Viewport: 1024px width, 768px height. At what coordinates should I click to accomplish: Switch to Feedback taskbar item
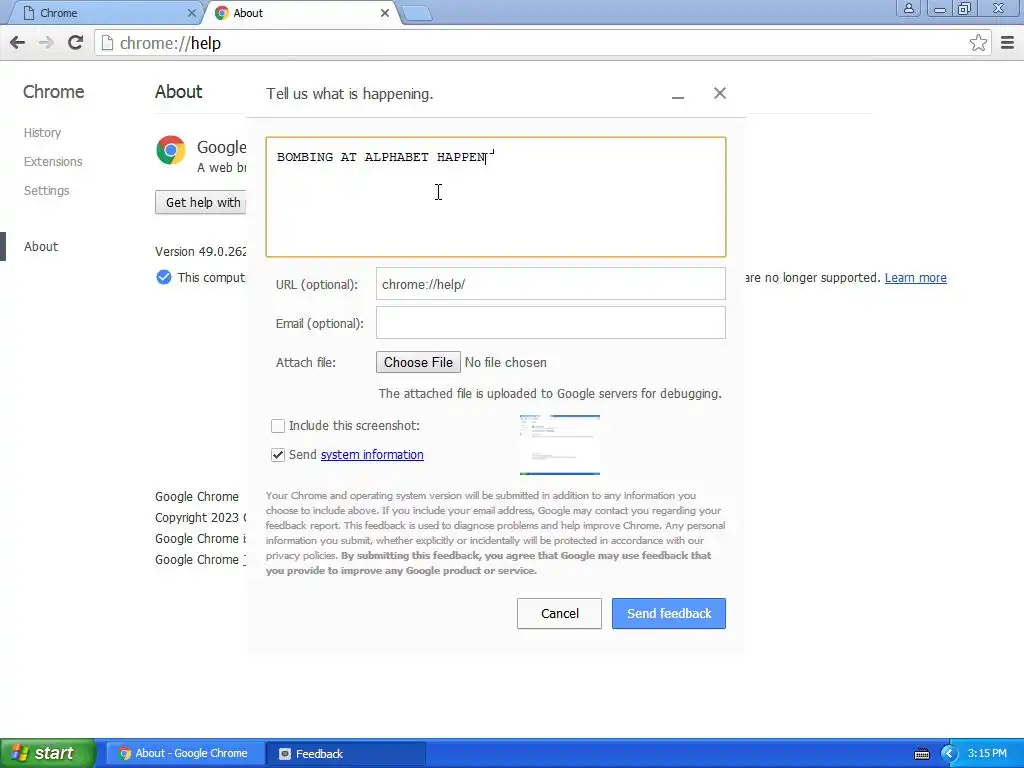point(346,754)
